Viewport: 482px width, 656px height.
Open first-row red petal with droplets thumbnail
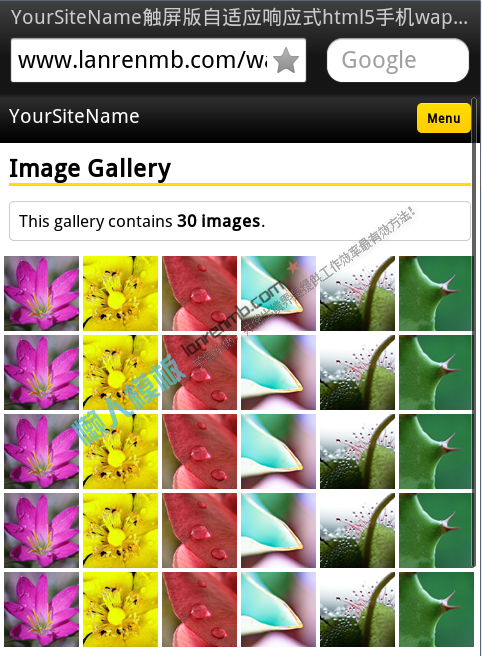point(200,293)
